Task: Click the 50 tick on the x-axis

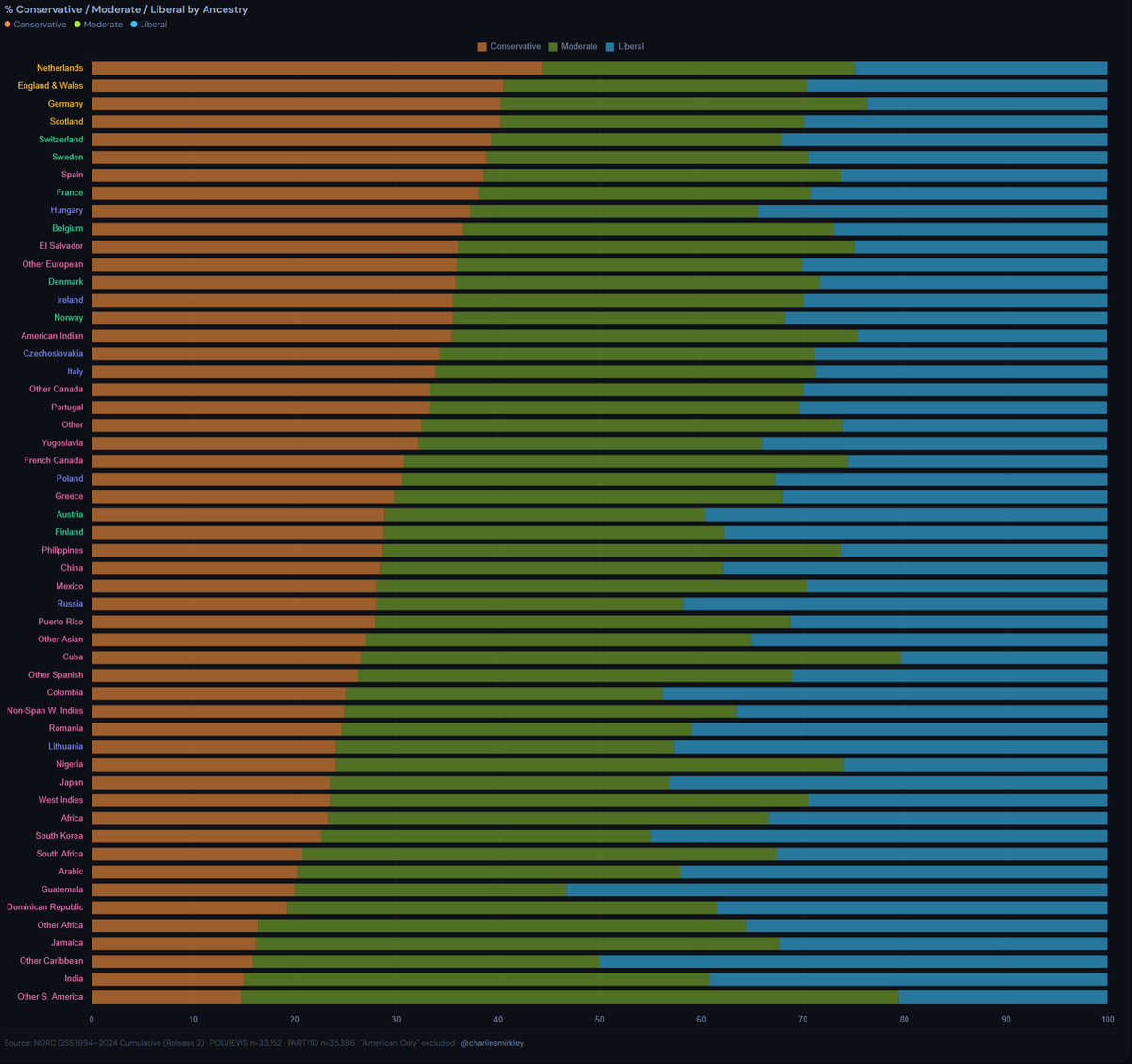Action: (600, 1020)
